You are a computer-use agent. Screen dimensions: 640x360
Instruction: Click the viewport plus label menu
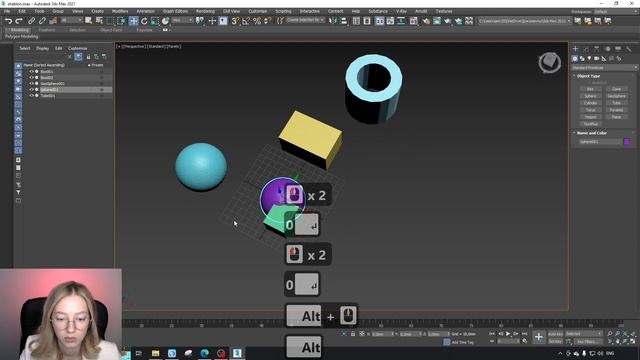pyautogui.click(x=118, y=47)
